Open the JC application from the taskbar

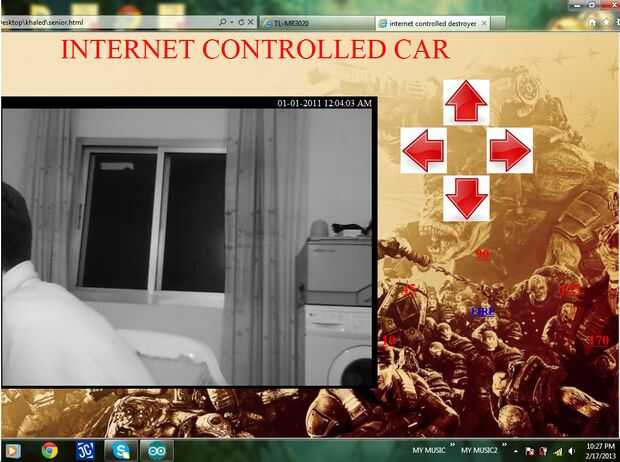tap(85, 451)
